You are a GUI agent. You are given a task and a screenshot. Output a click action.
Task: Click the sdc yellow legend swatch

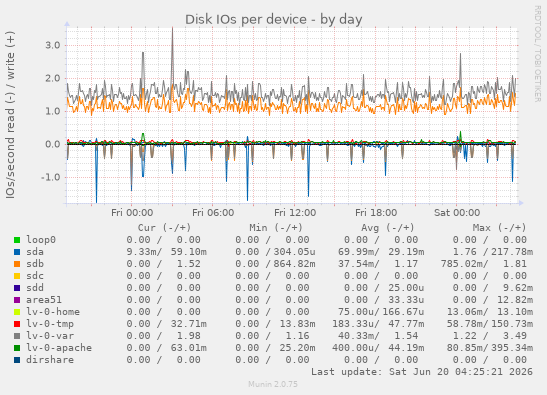[17, 276]
